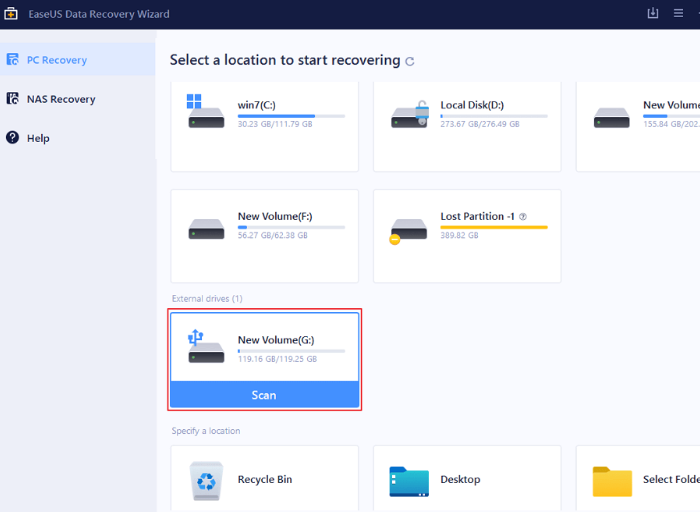
Task: Open the PC Recovery tab
Action: click(56, 60)
